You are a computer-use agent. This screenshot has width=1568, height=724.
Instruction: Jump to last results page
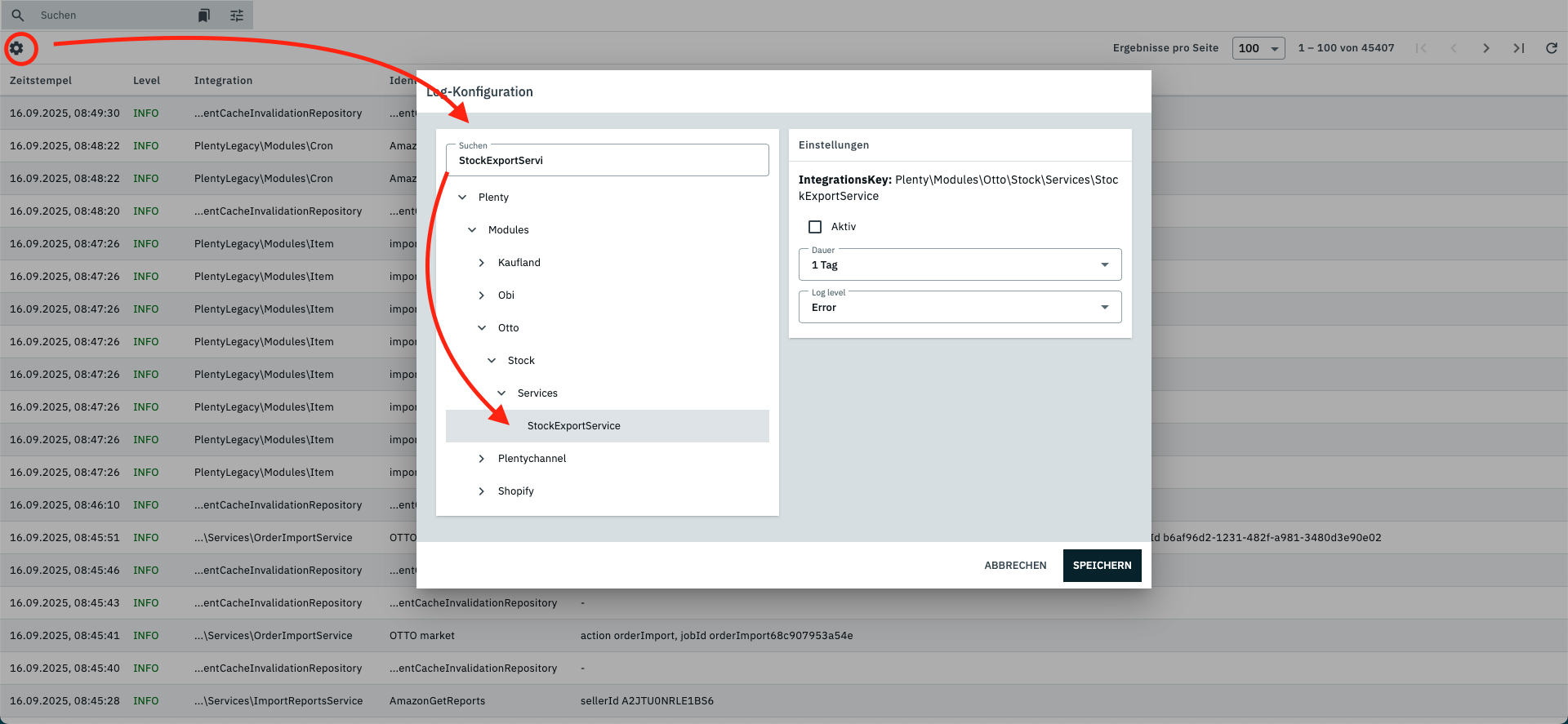[x=1518, y=48]
